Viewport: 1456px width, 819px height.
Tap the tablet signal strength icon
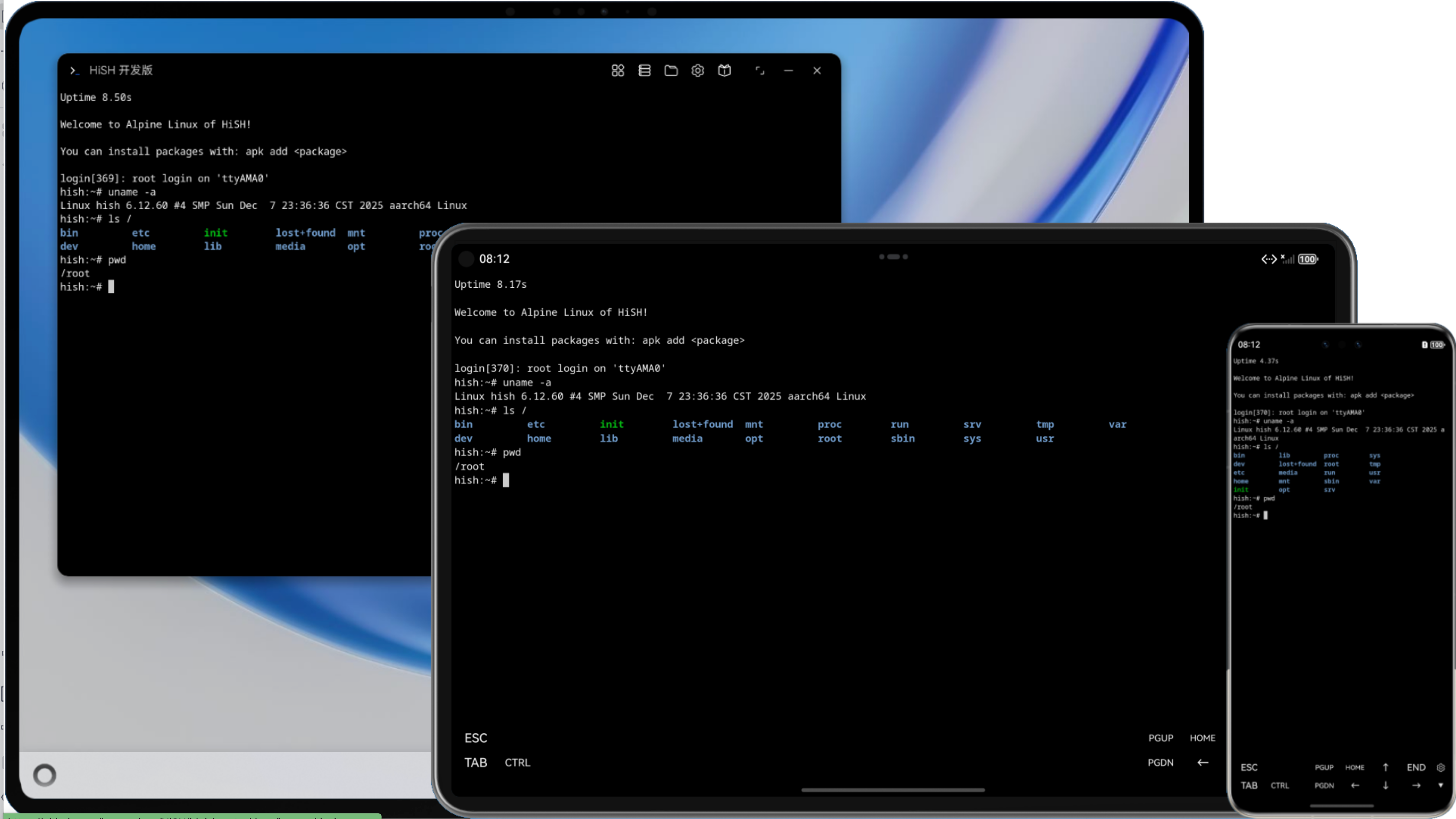tap(1288, 259)
